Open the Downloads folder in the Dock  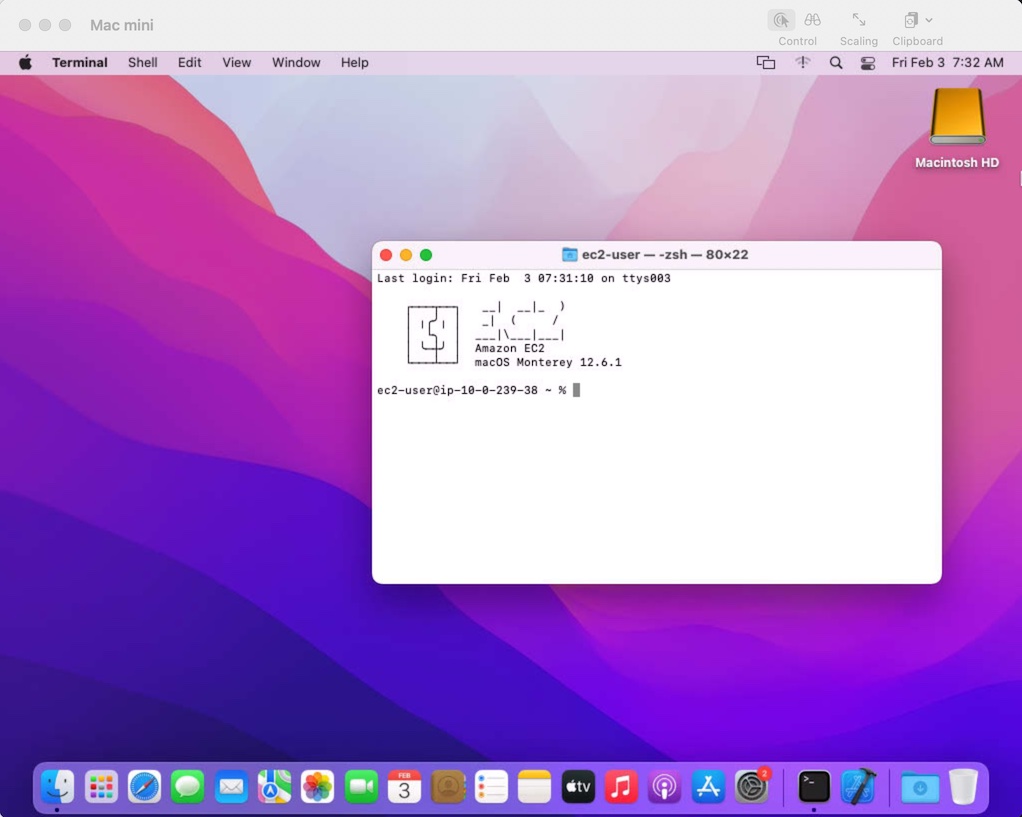tap(920, 786)
